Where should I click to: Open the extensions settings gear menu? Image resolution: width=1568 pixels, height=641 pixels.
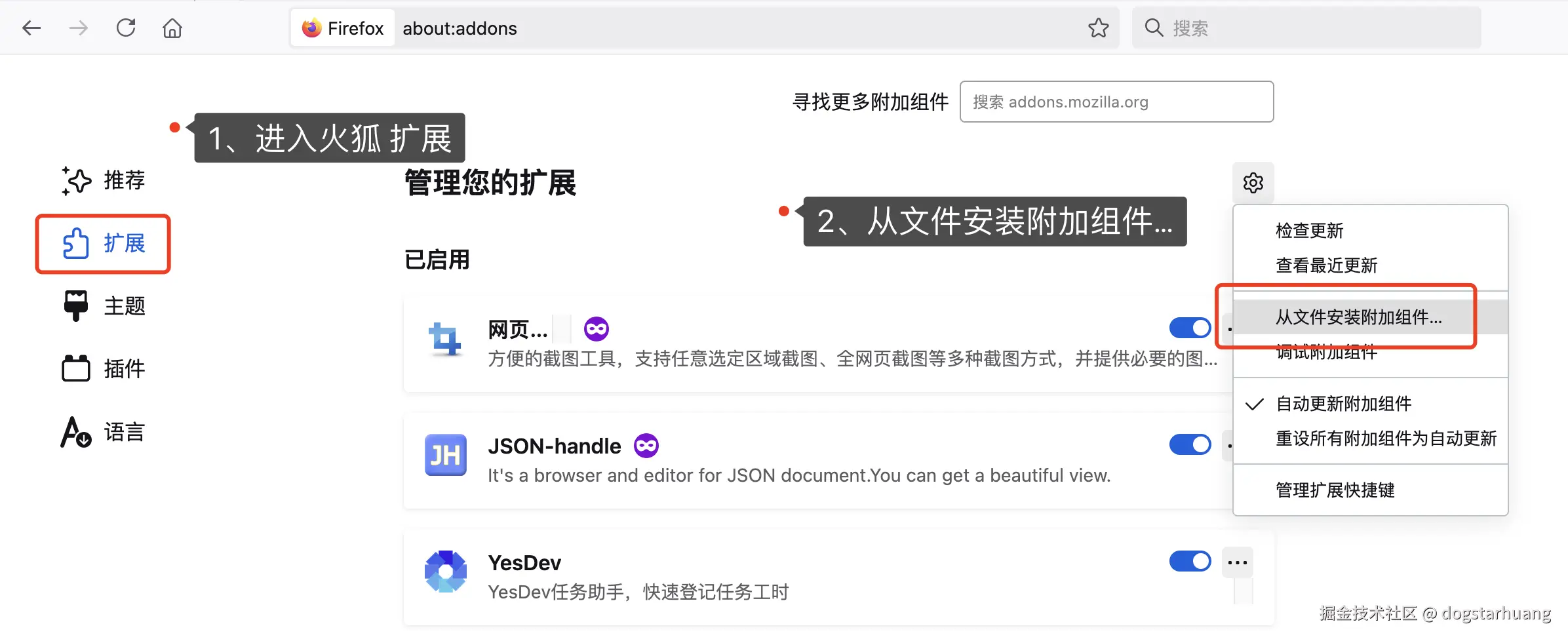(1254, 182)
